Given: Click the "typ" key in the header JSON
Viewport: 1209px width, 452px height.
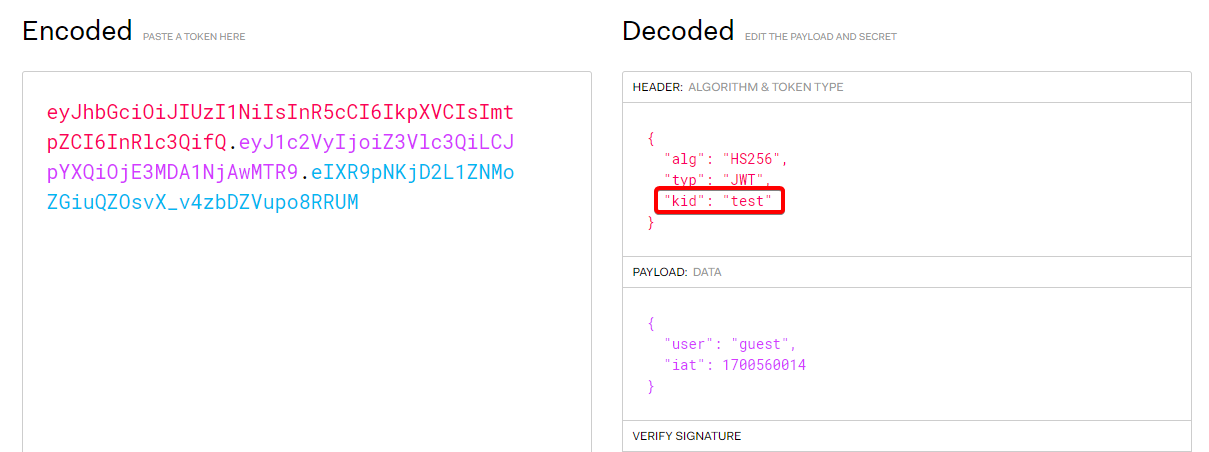Looking at the screenshot, I should [680, 180].
